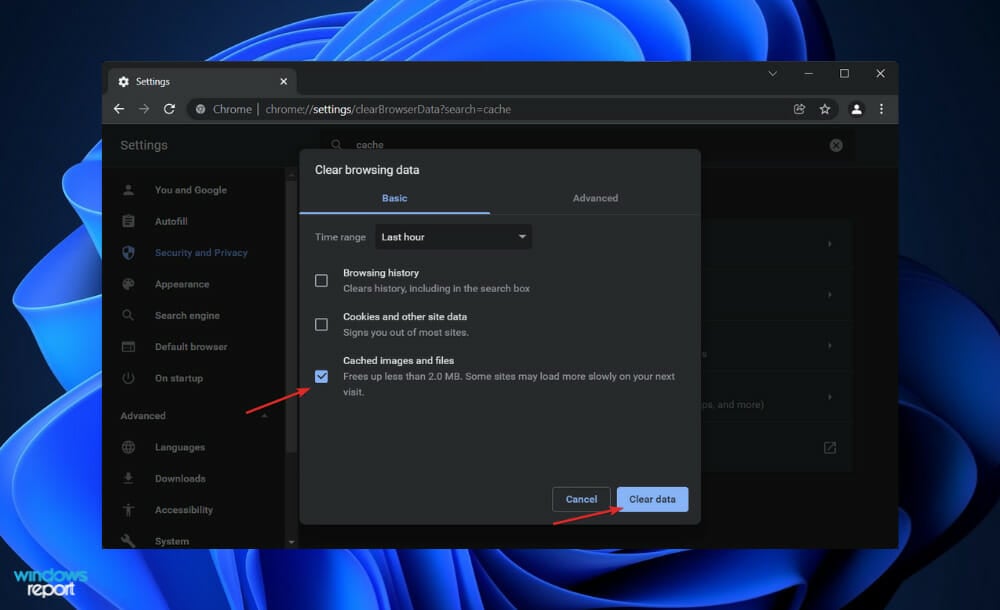
Task: Click the Settings tab gear icon
Action: click(124, 82)
